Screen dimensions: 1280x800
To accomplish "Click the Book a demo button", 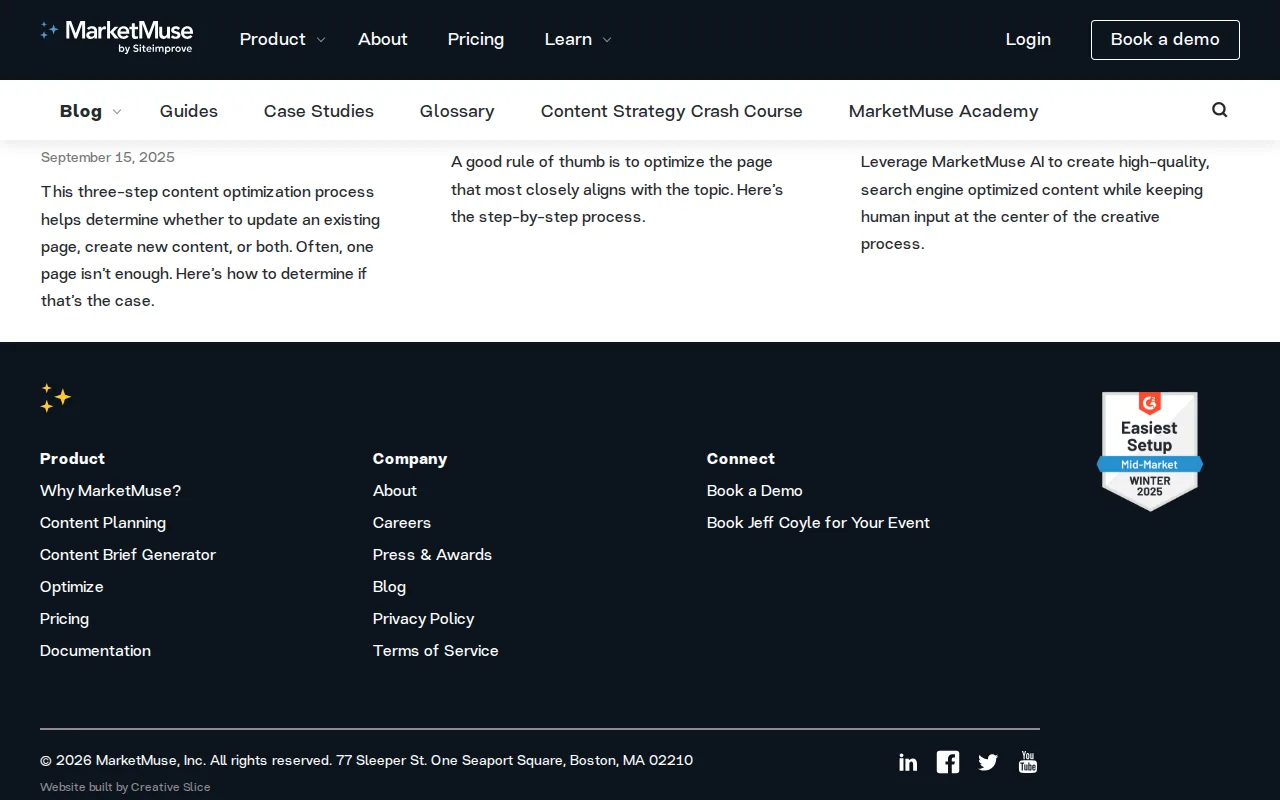I will tap(1165, 40).
